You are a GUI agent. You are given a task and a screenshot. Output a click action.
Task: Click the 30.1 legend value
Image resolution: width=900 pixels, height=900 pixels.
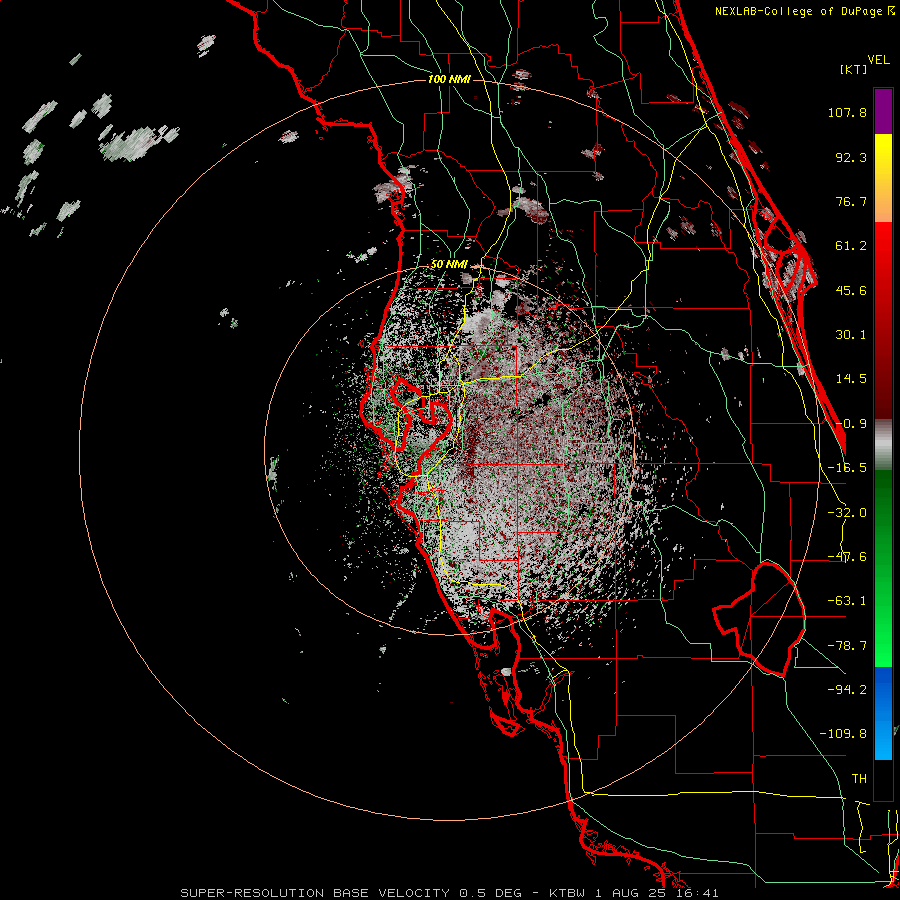pos(851,335)
